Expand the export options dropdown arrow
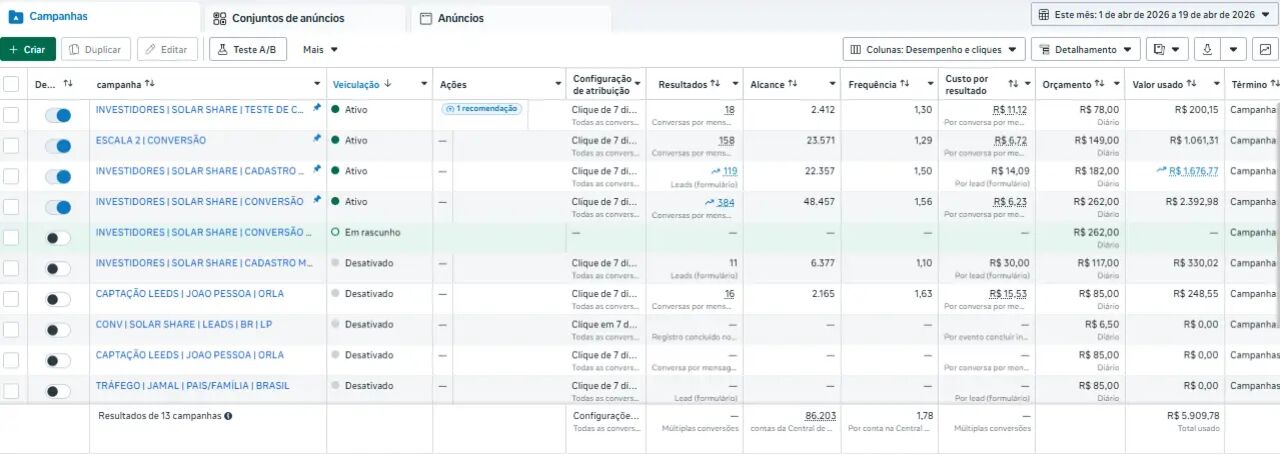Screen dimensions: 1280x454 pyautogui.click(x=1235, y=49)
